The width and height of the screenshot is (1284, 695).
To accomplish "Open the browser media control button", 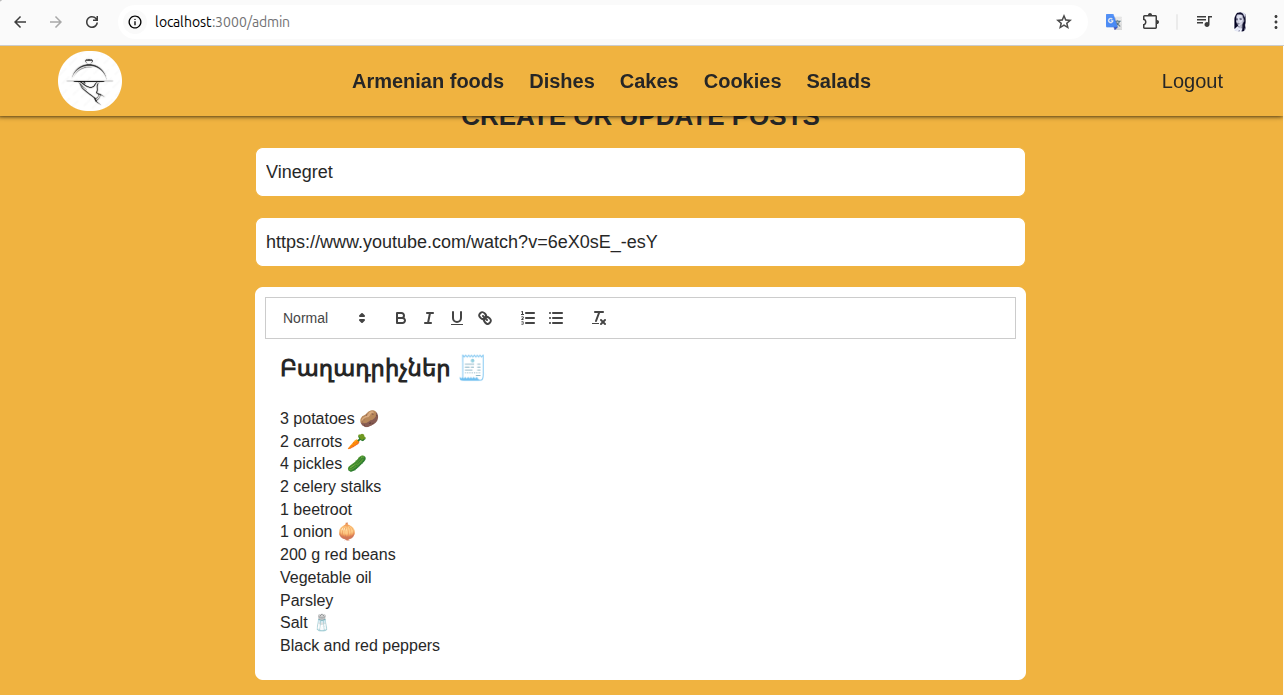I will point(1204,22).
